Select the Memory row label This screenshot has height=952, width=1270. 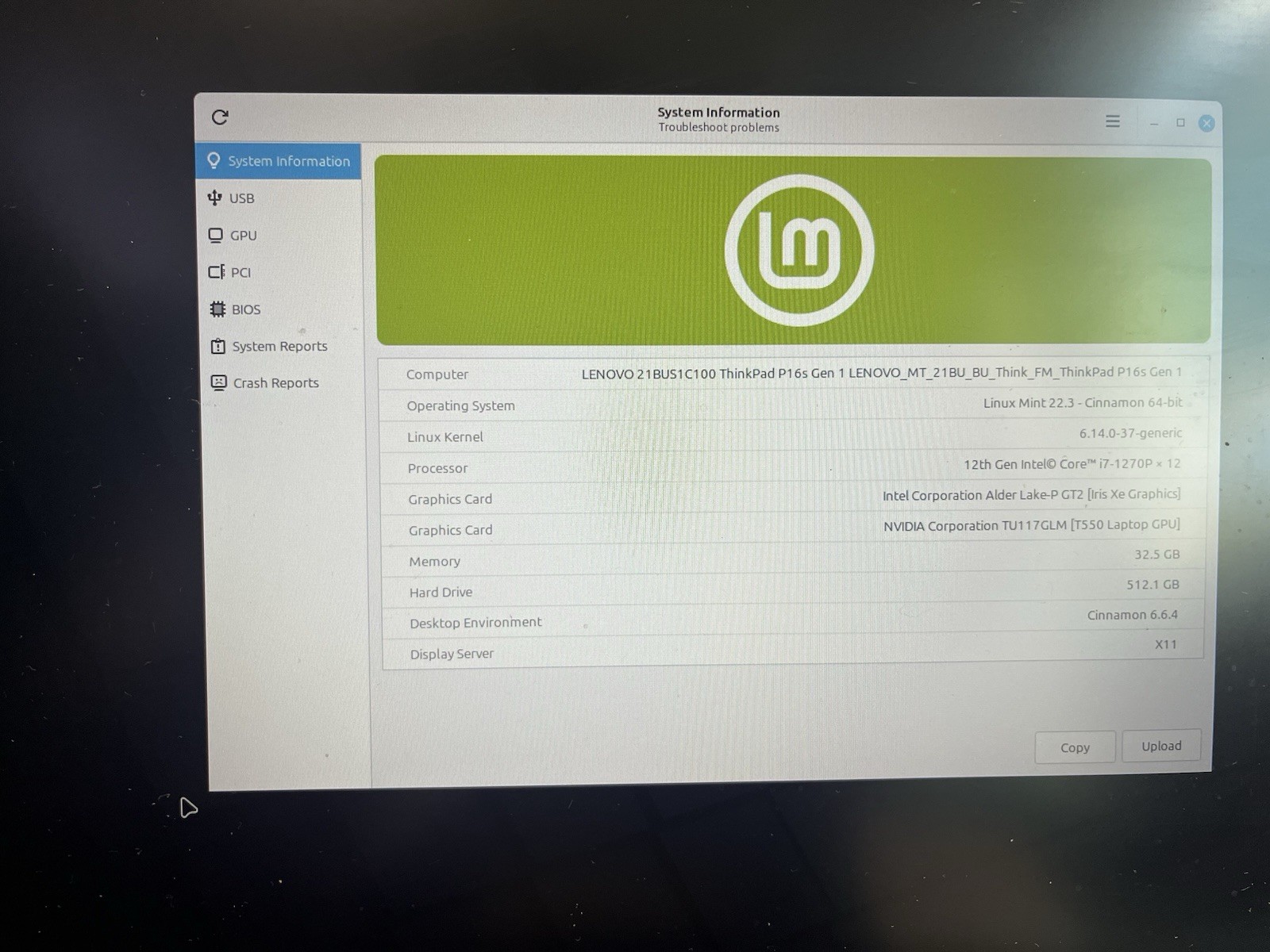coord(434,562)
